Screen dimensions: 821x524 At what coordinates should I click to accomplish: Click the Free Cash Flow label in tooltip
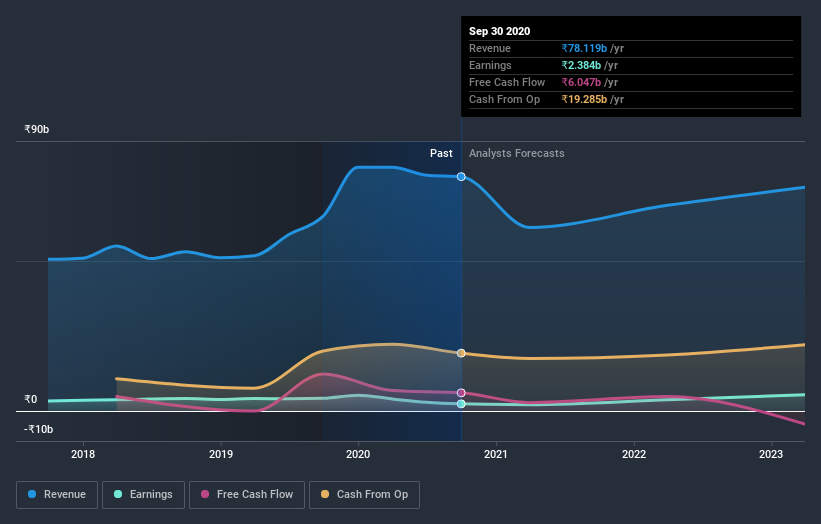point(507,82)
